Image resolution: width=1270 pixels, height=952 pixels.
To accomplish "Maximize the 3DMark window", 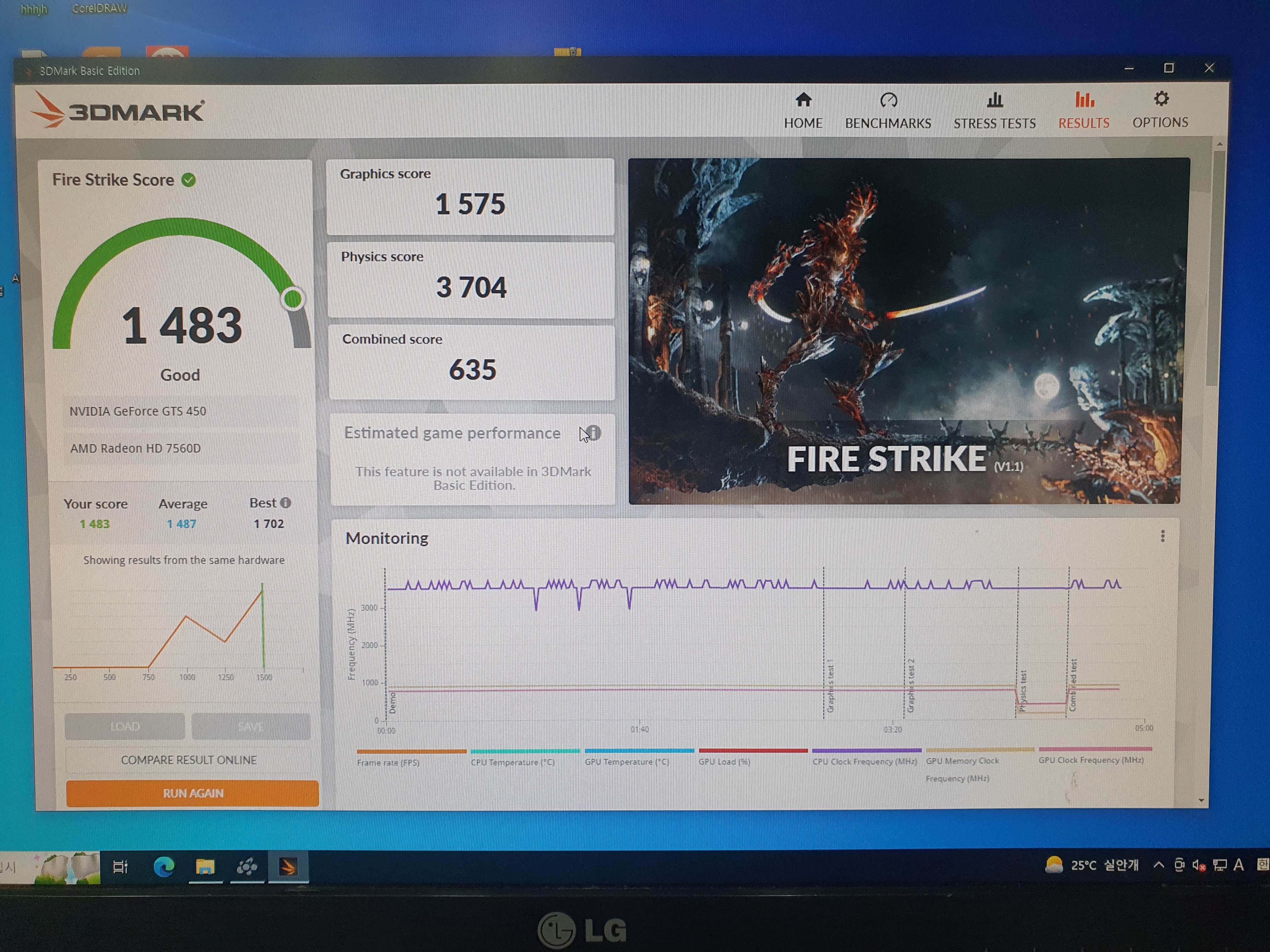I will click(x=1168, y=68).
